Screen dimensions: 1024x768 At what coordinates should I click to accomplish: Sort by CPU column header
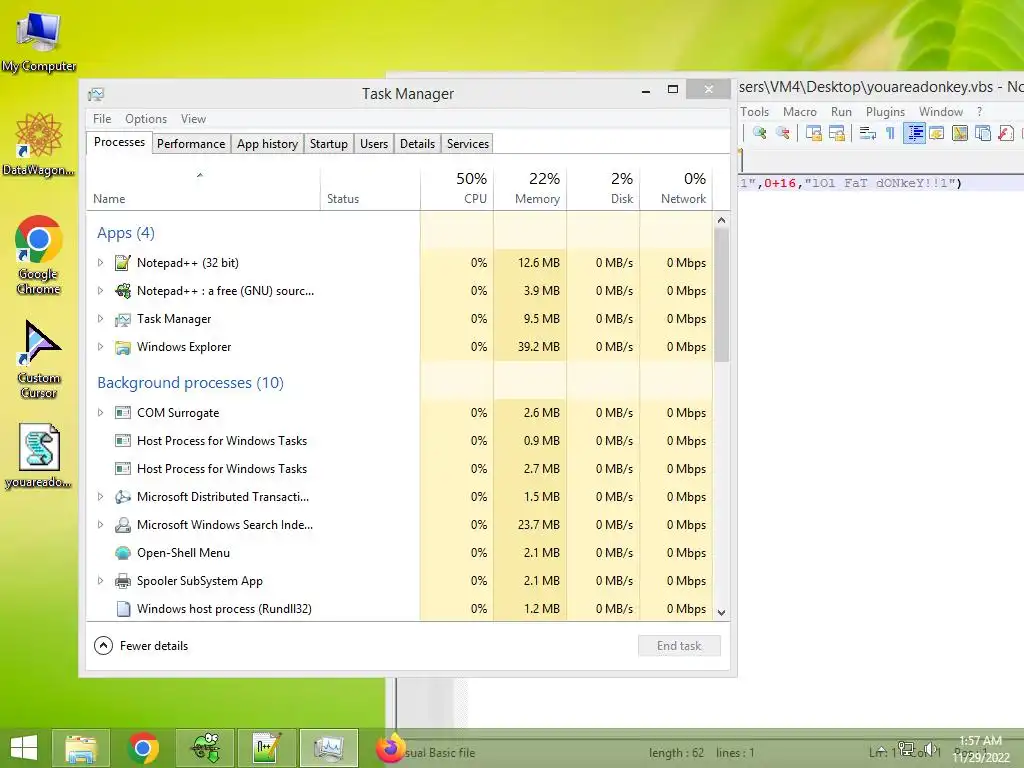click(x=456, y=189)
